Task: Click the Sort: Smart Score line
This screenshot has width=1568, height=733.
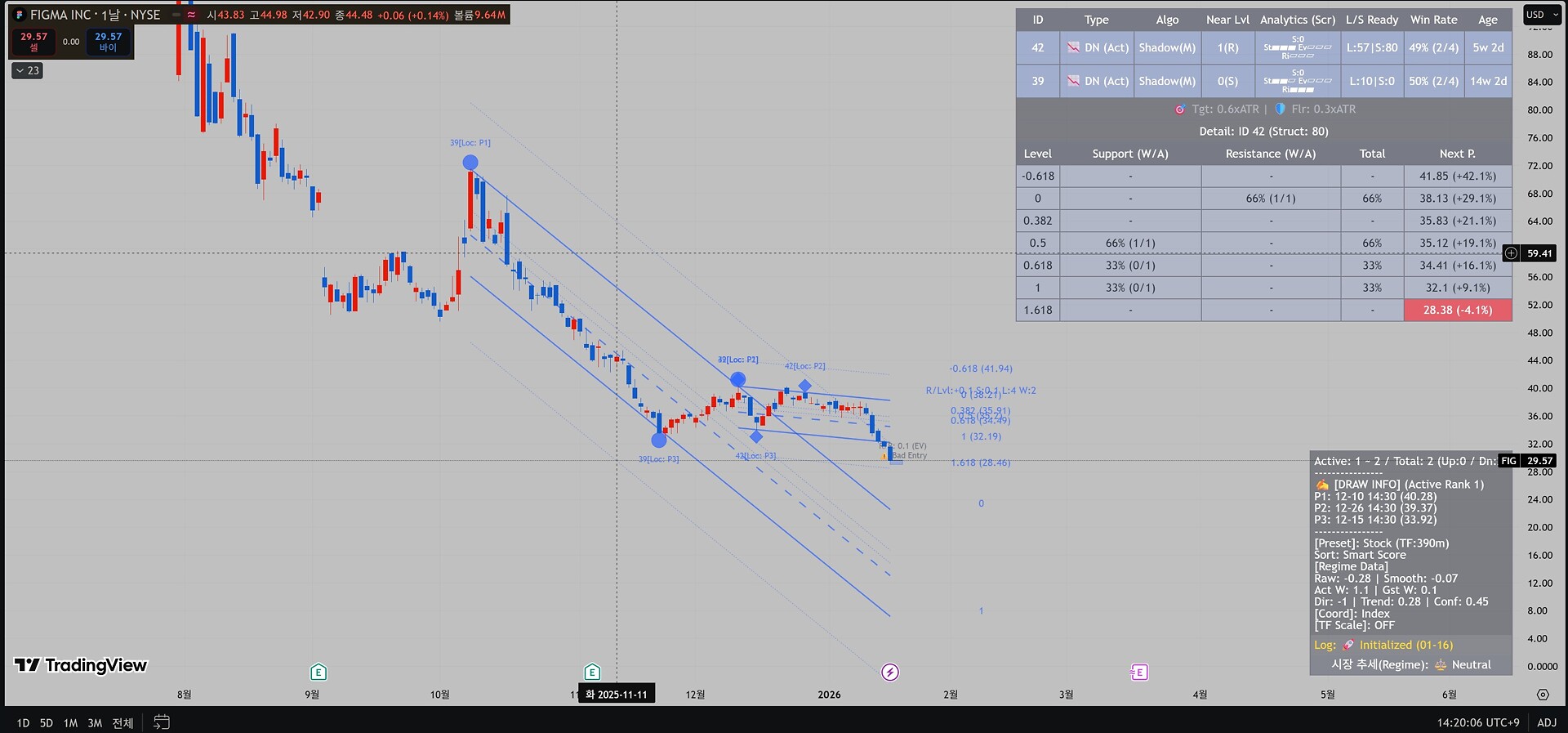Action: 1360,555
